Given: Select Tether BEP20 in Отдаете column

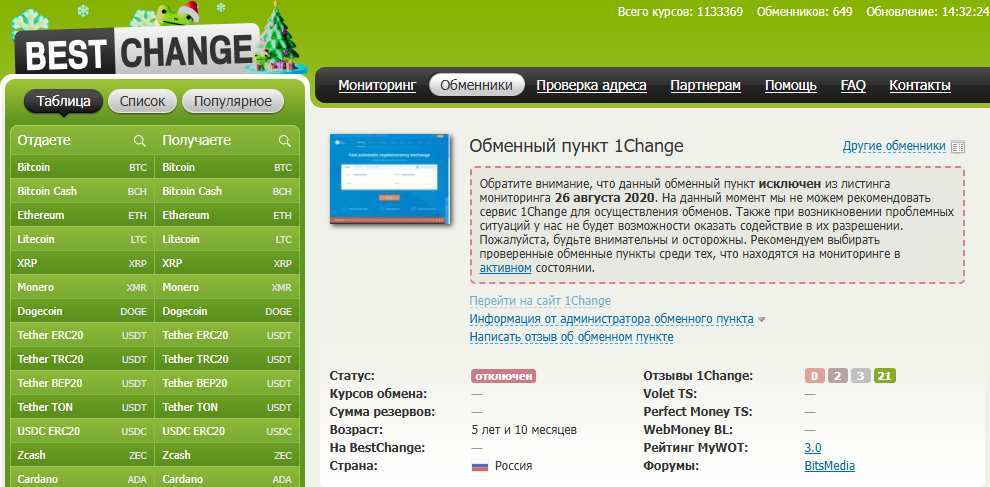Looking at the screenshot, I should tap(82, 383).
